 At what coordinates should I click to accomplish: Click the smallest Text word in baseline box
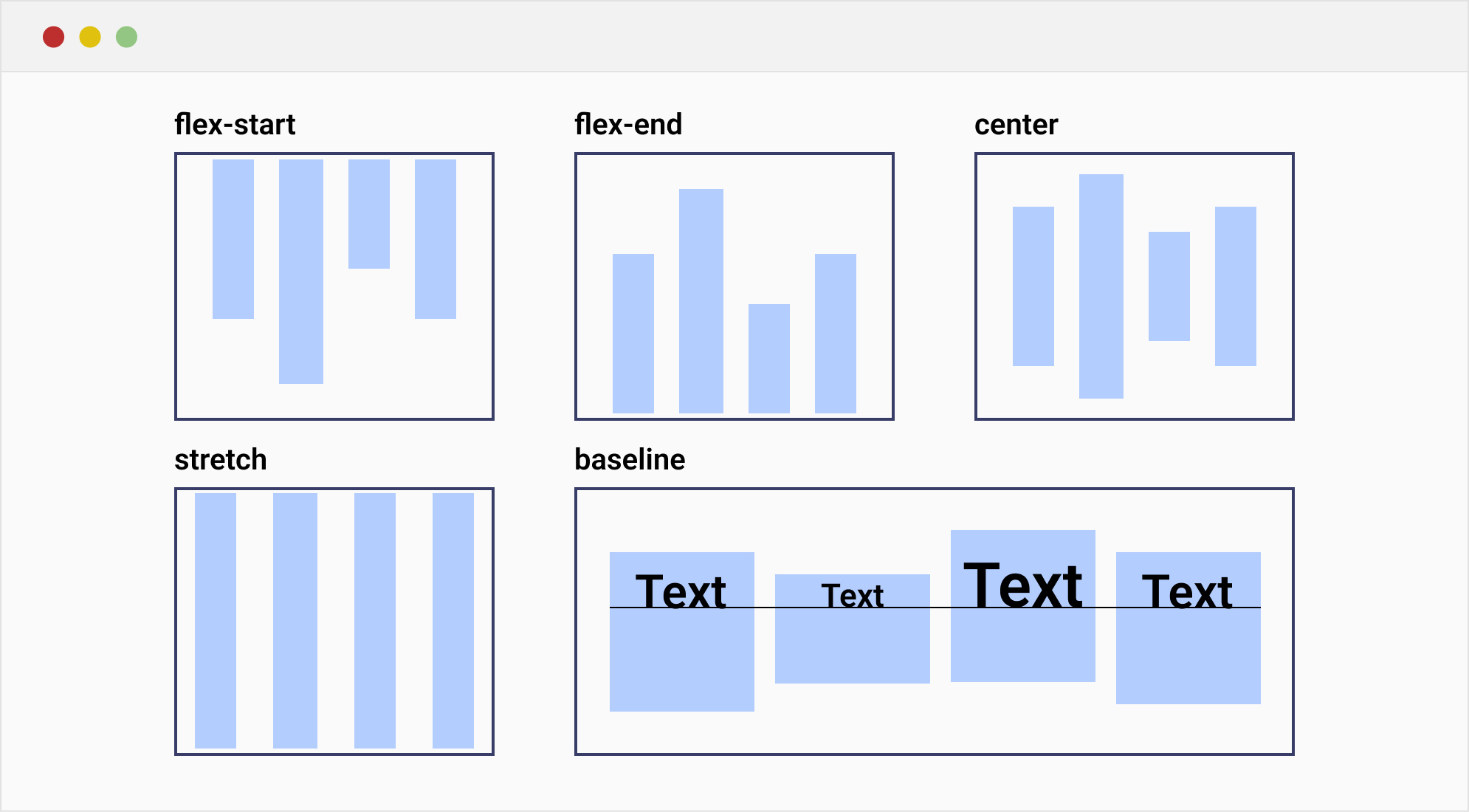tap(853, 596)
